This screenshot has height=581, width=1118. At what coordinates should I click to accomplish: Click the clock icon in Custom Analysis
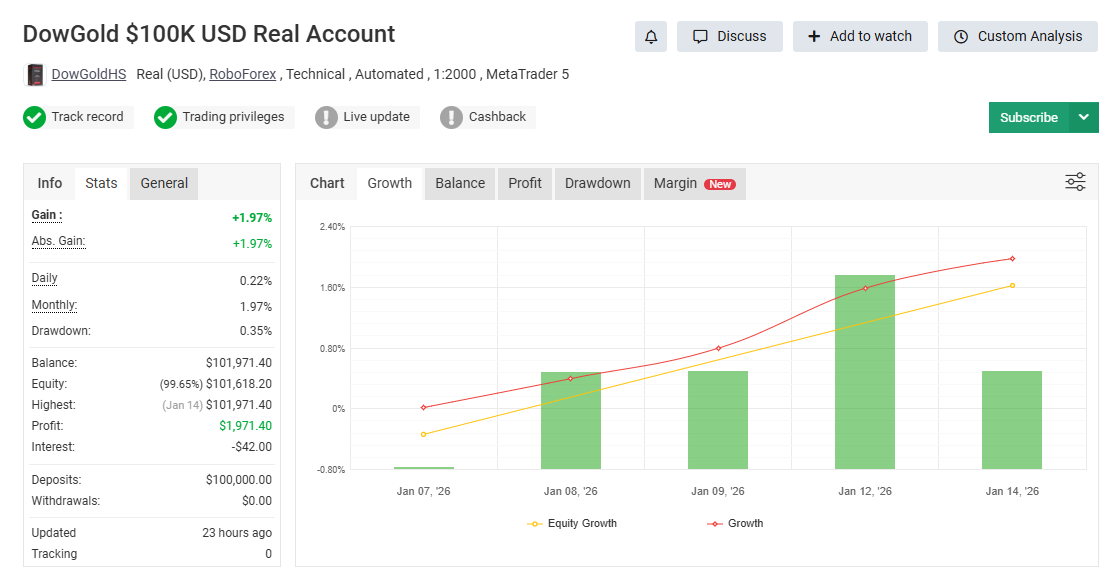(962, 36)
